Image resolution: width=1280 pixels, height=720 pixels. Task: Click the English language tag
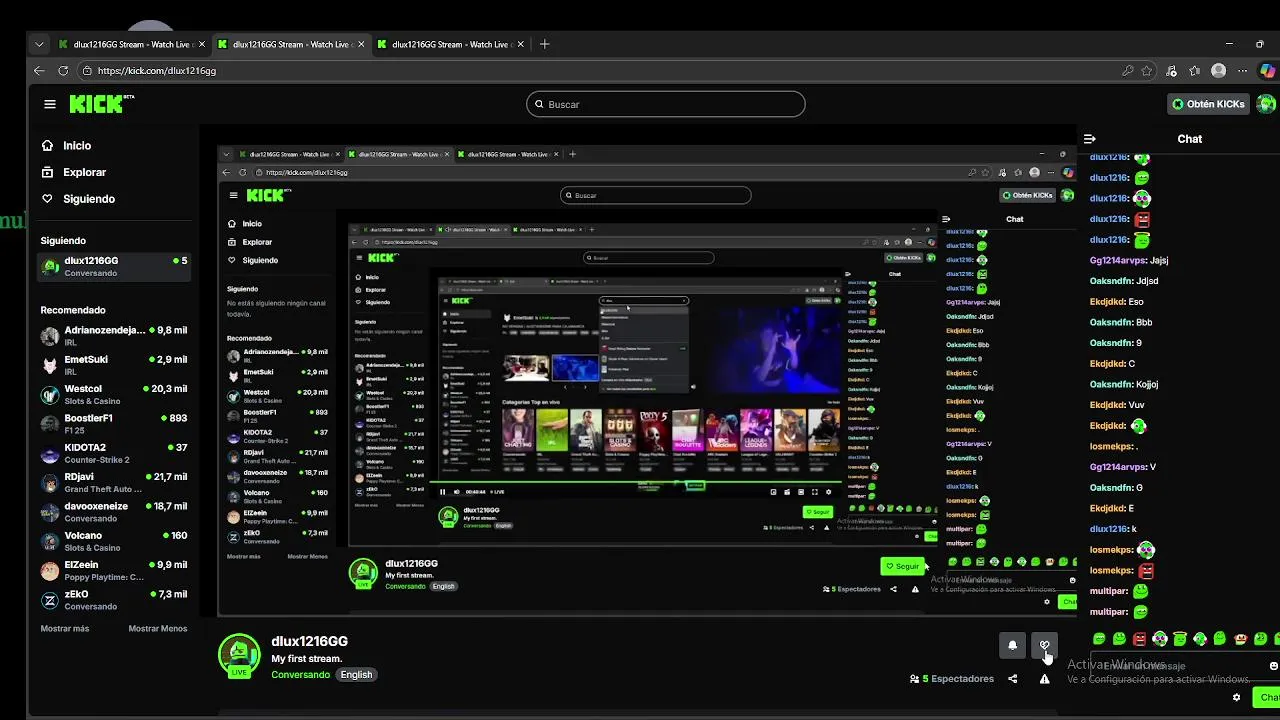[356, 675]
